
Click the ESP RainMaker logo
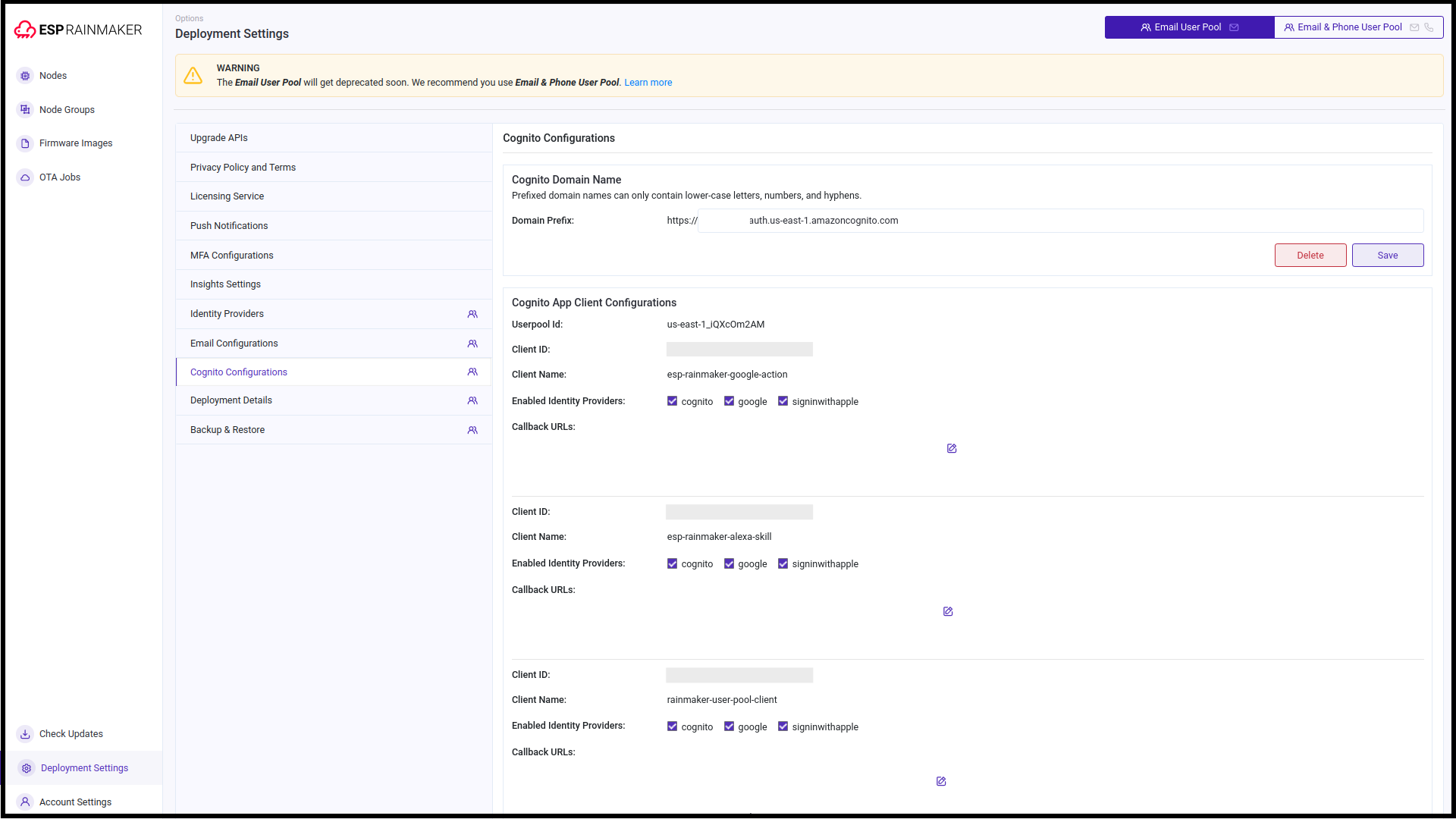click(x=78, y=30)
